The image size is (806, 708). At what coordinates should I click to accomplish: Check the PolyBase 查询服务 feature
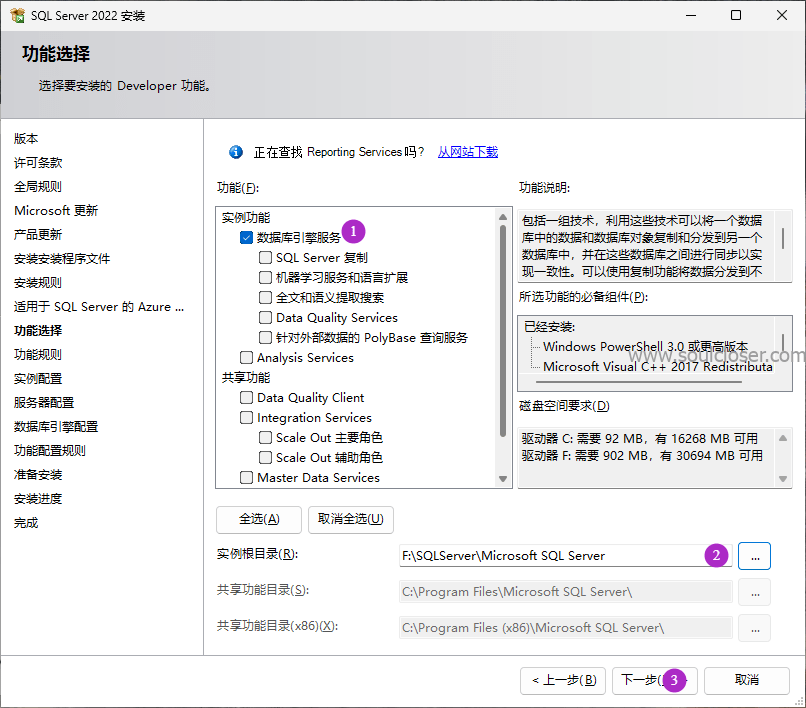(265, 337)
